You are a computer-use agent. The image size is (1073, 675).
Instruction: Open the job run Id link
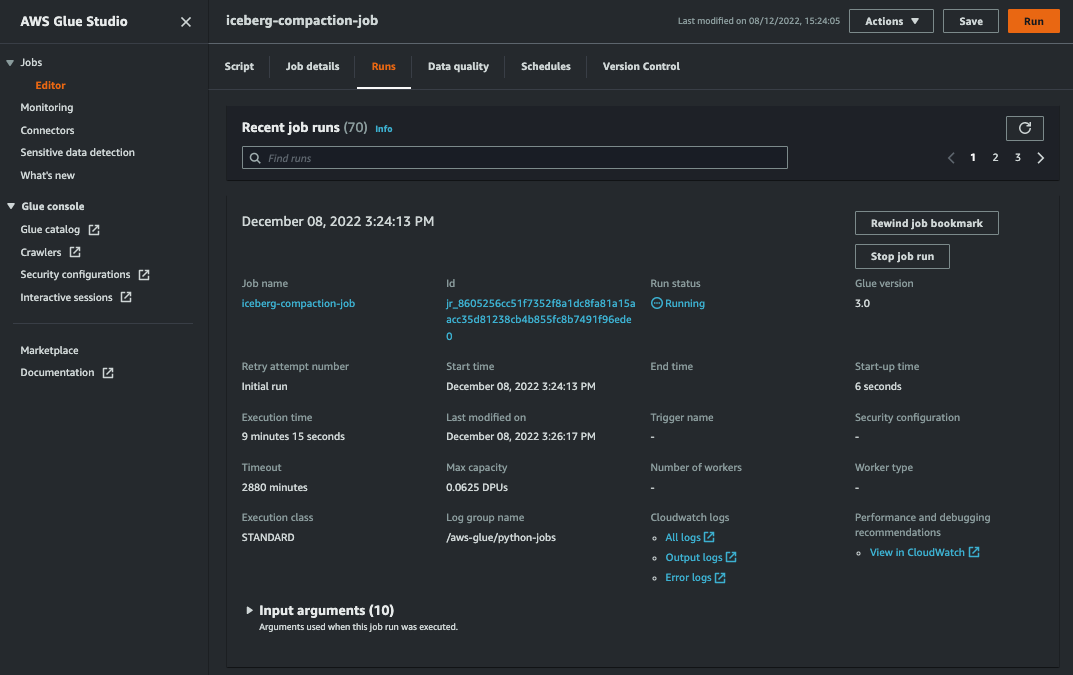540,320
